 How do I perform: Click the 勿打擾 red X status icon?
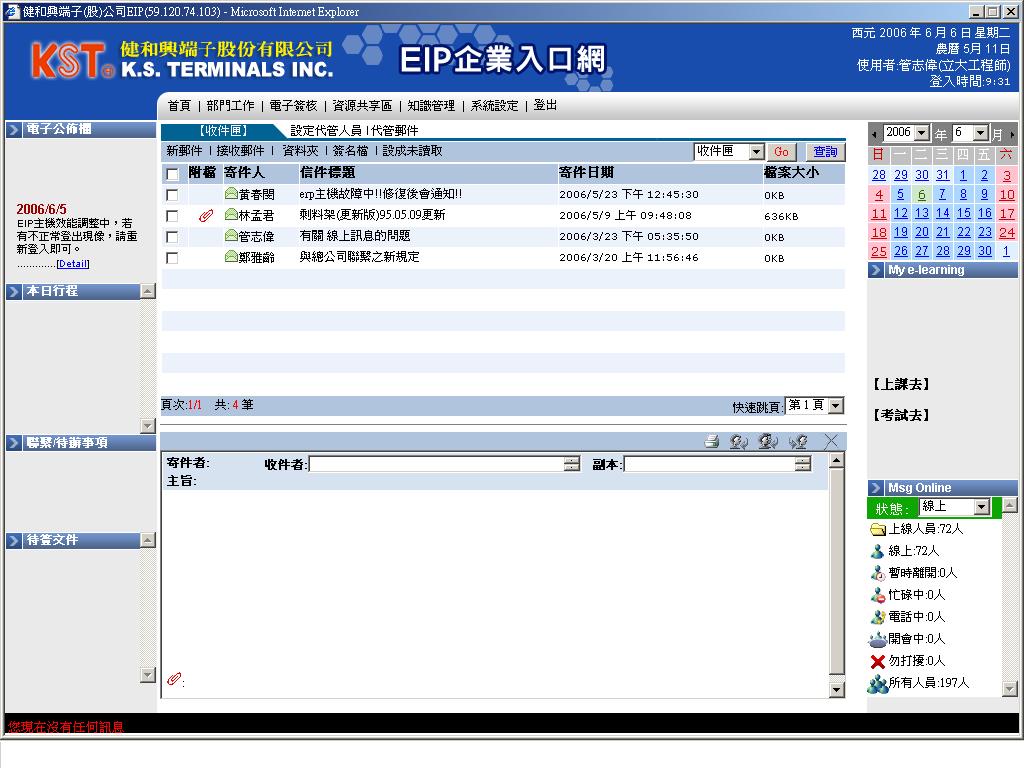pyautogui.click(x=878, y=661)
